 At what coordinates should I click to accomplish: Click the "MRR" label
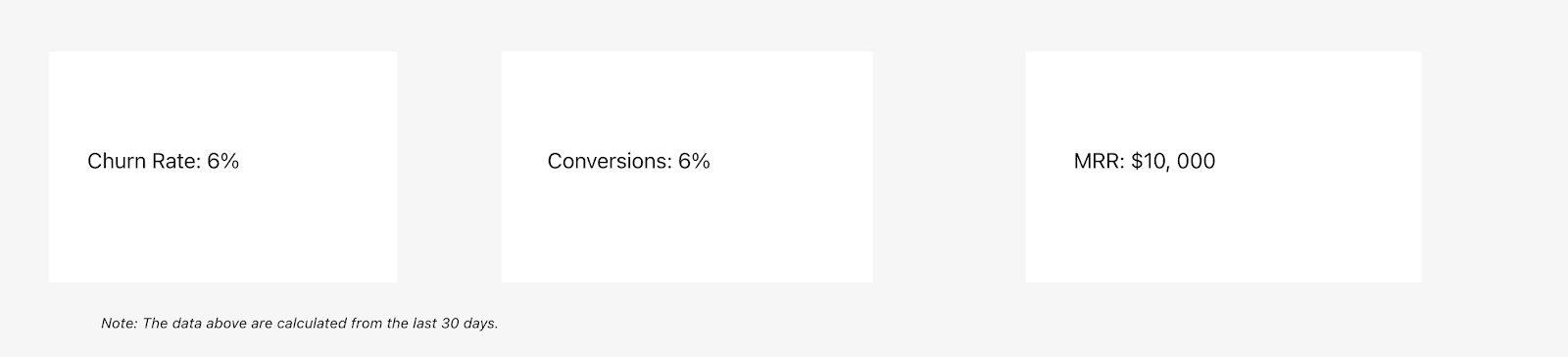click(1097, 161)
